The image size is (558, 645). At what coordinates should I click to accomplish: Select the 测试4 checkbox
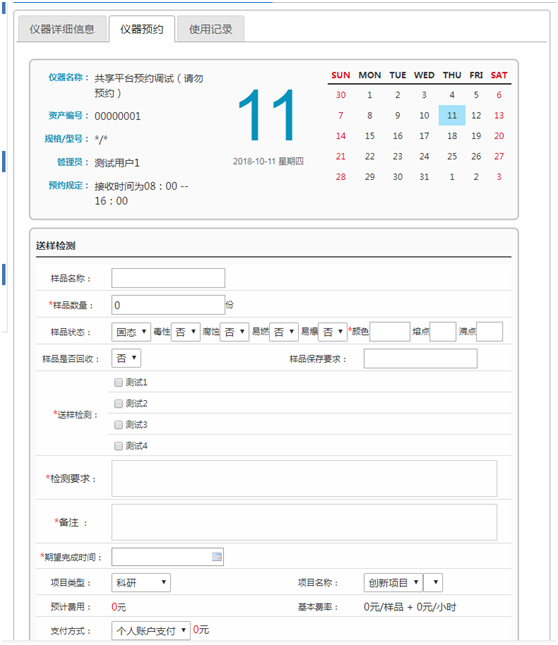(x=118, y=446)
